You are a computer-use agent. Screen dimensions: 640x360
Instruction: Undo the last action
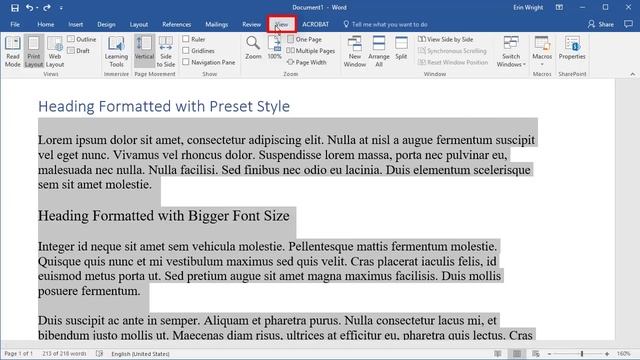(x=29, y=8)
